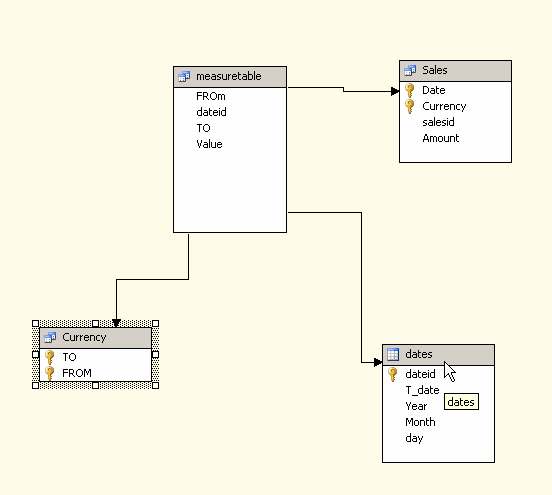Click the key icon beside Currency FROM
The height and width of the screenshot is (495, 552).
50,373
